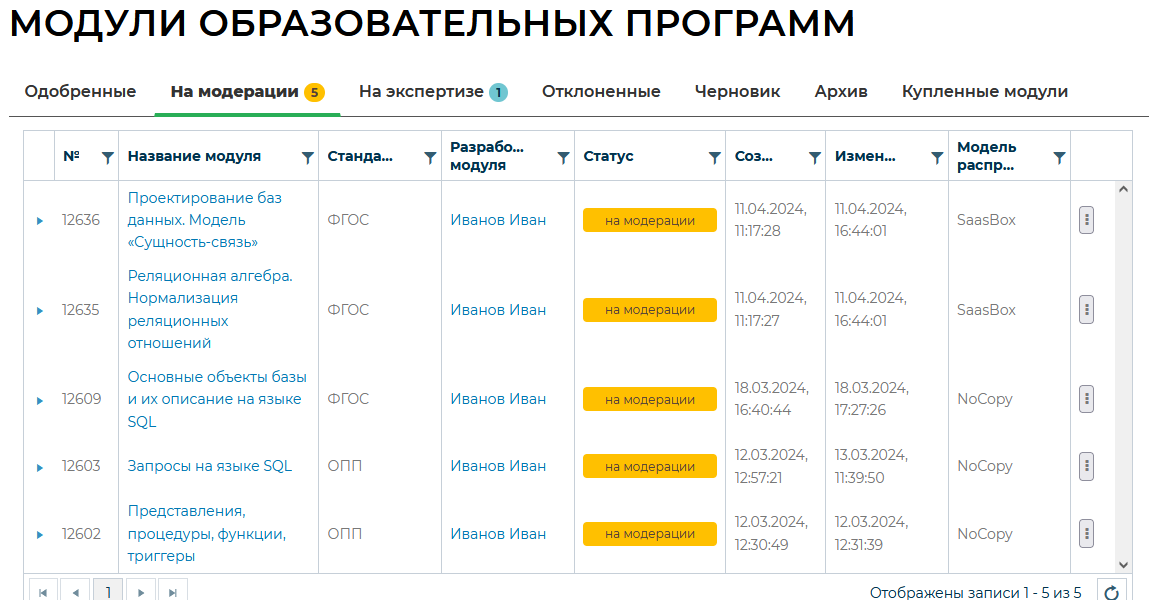Screen dimensions: 1156x600
Task: Expand row for module 12602
Action: tap(40, 535)
